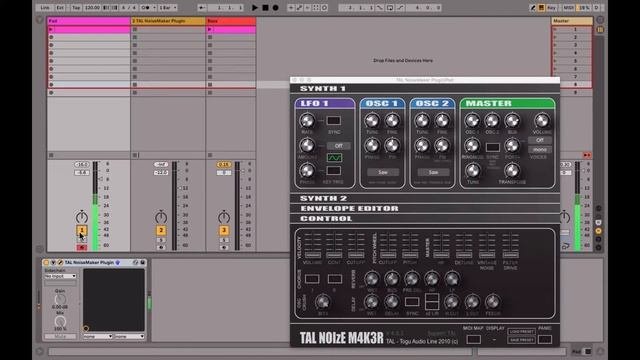
Task: Click the device Mix knob
Action: [x=60, y=321]
